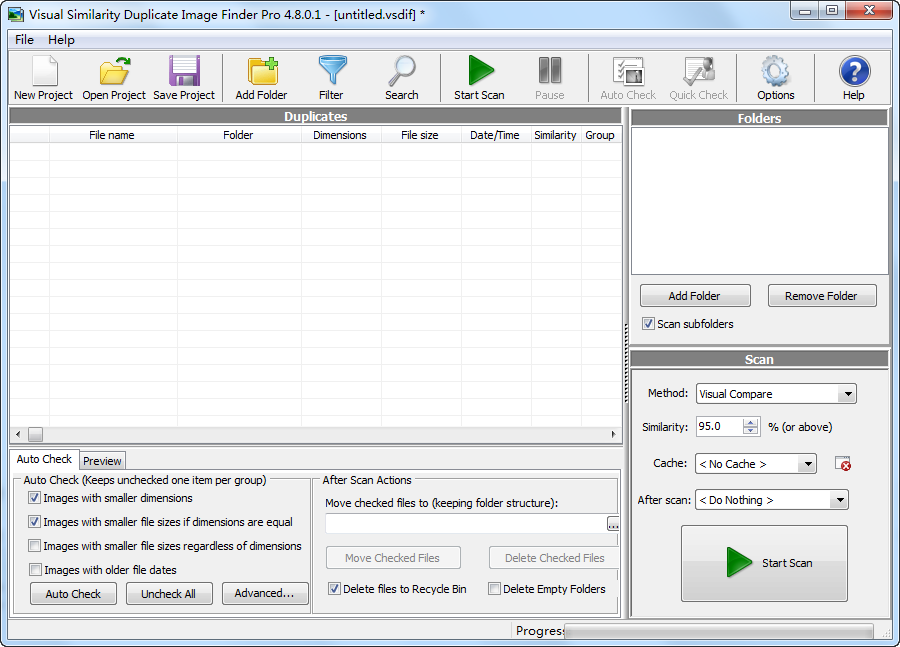Image resolution: width=900 pixels, height=647 pixels.
Task: Toggle the Scan subfolders checkbox
Action: (x=648, y=324)
